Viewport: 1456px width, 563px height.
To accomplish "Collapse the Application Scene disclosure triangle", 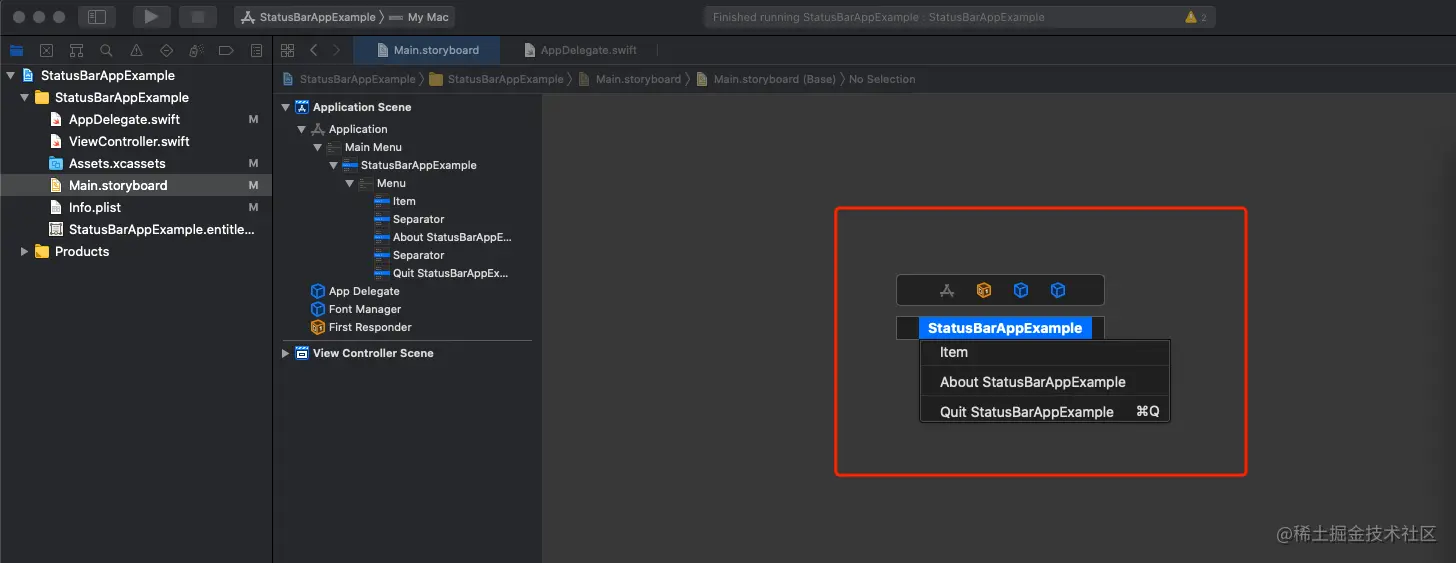I will (x=286, y=107).
